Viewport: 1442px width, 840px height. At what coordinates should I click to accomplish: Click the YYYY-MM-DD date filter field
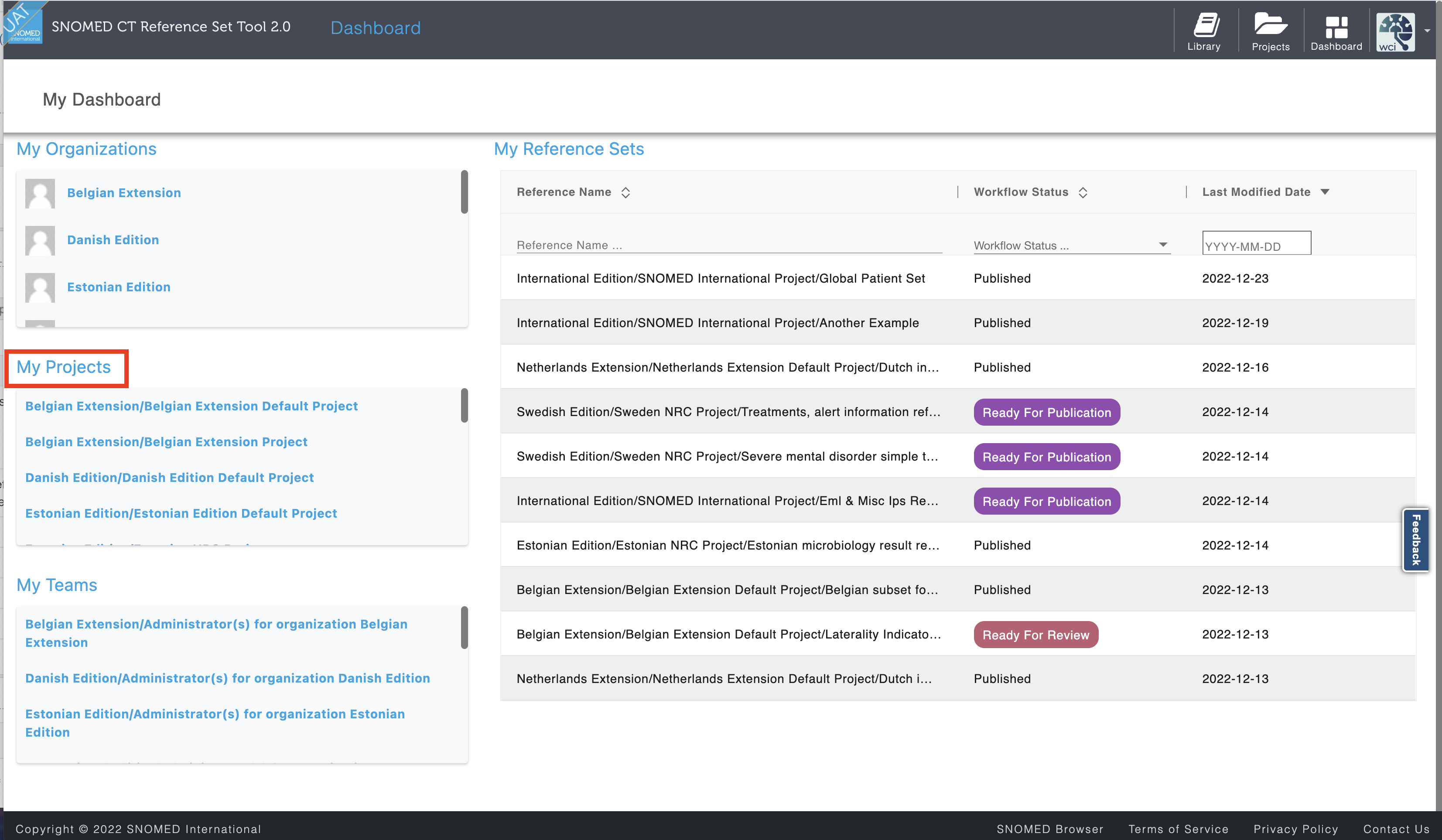click(1256, 244)
